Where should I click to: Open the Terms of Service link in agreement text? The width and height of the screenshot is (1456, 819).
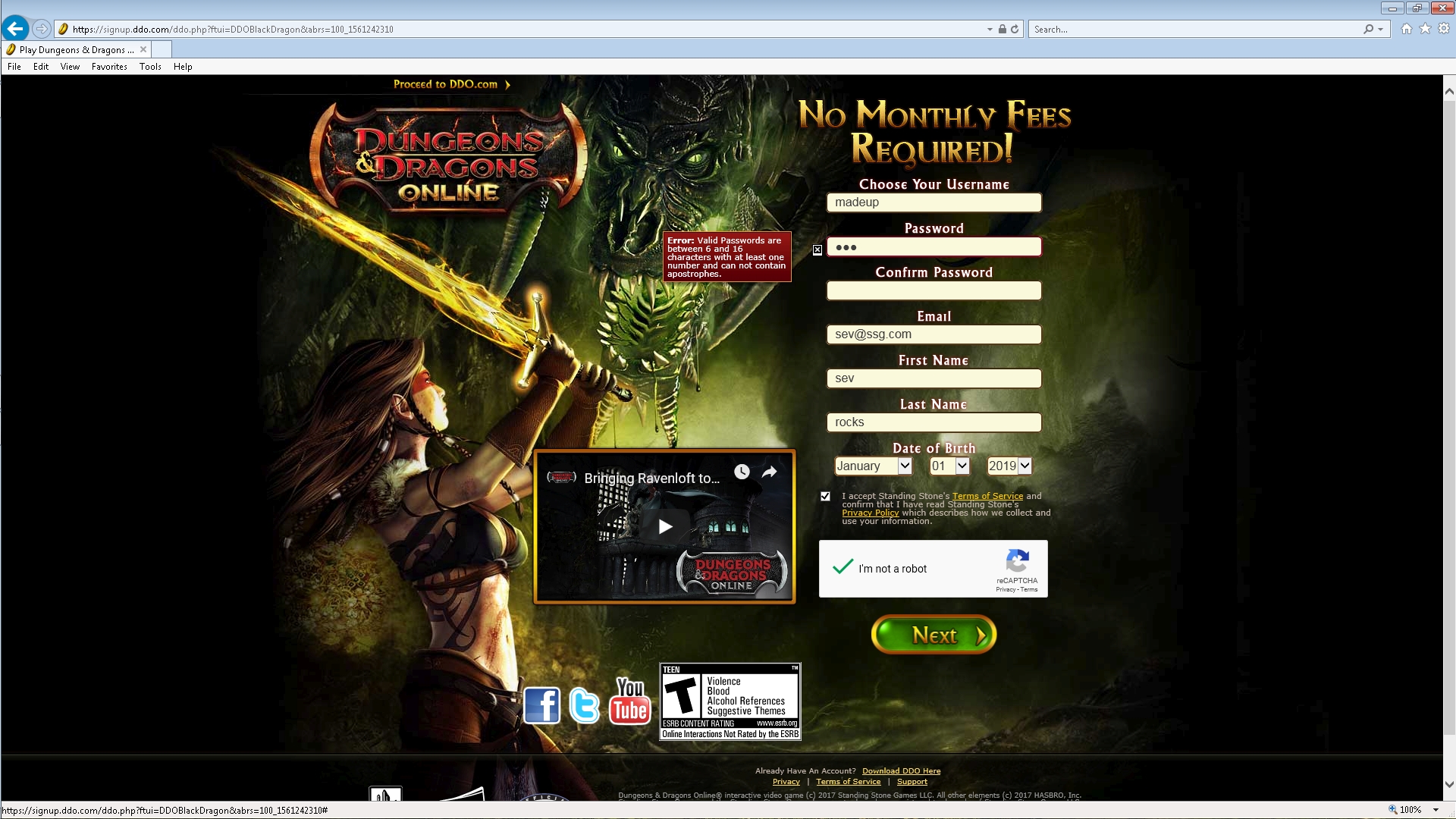[987, 496]
